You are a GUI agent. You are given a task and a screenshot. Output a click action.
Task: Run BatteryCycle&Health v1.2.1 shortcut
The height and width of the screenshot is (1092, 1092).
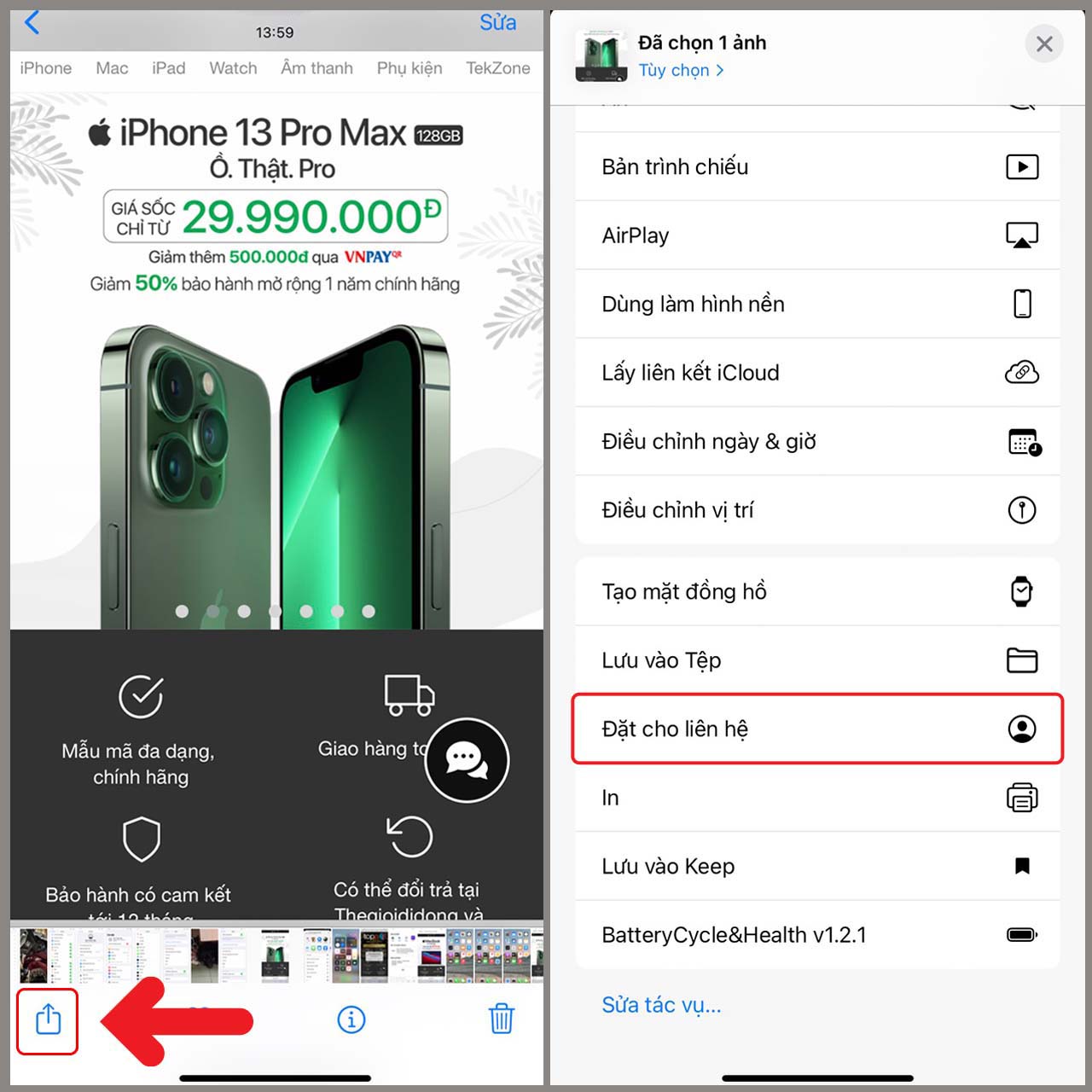point(817,935)
